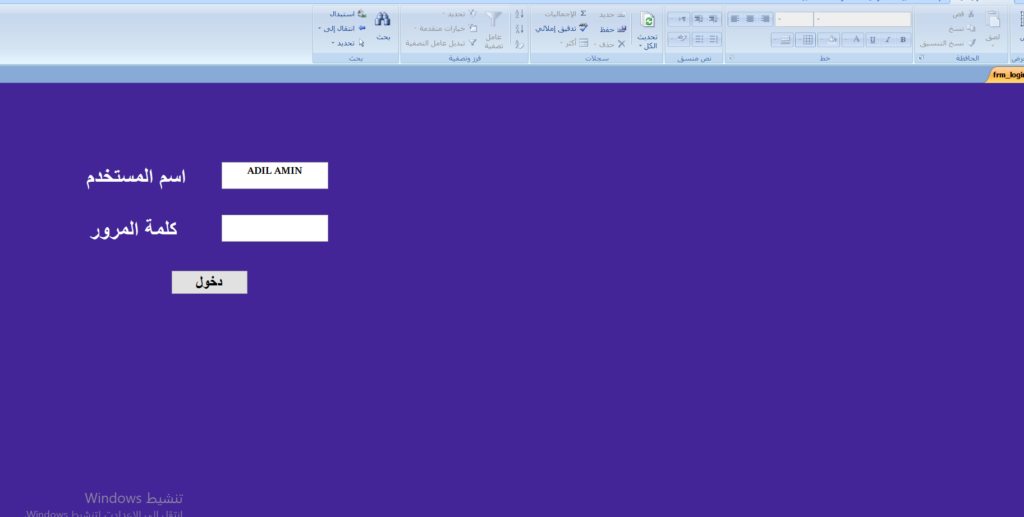Image resolution: width=1024 pixels, height=517 pixels.
Task: Open the fill color bucket picker
Action: coord(829,40)
